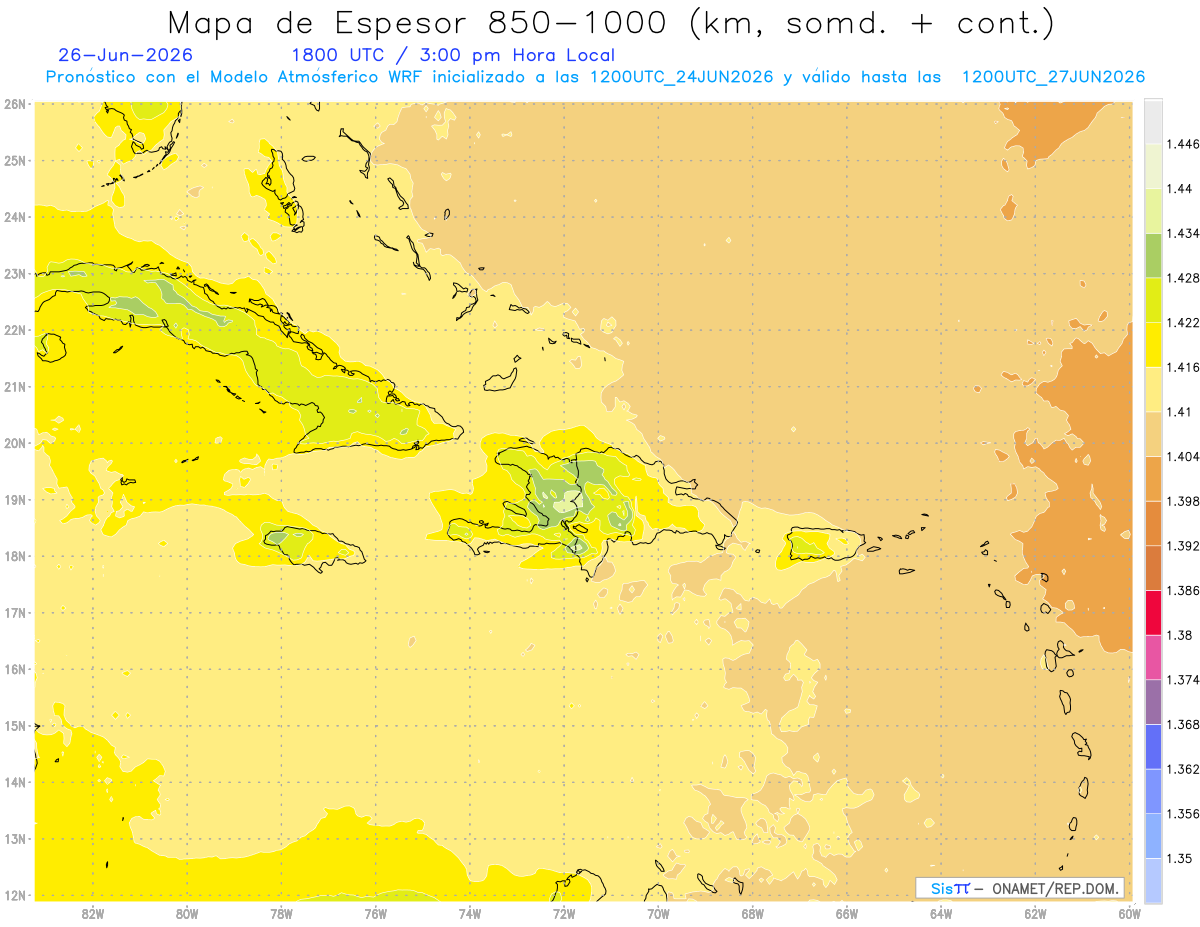Click the colorbar value 1.404
The height and width of the screenshot is (927, 1200).
pos(1185,457)
